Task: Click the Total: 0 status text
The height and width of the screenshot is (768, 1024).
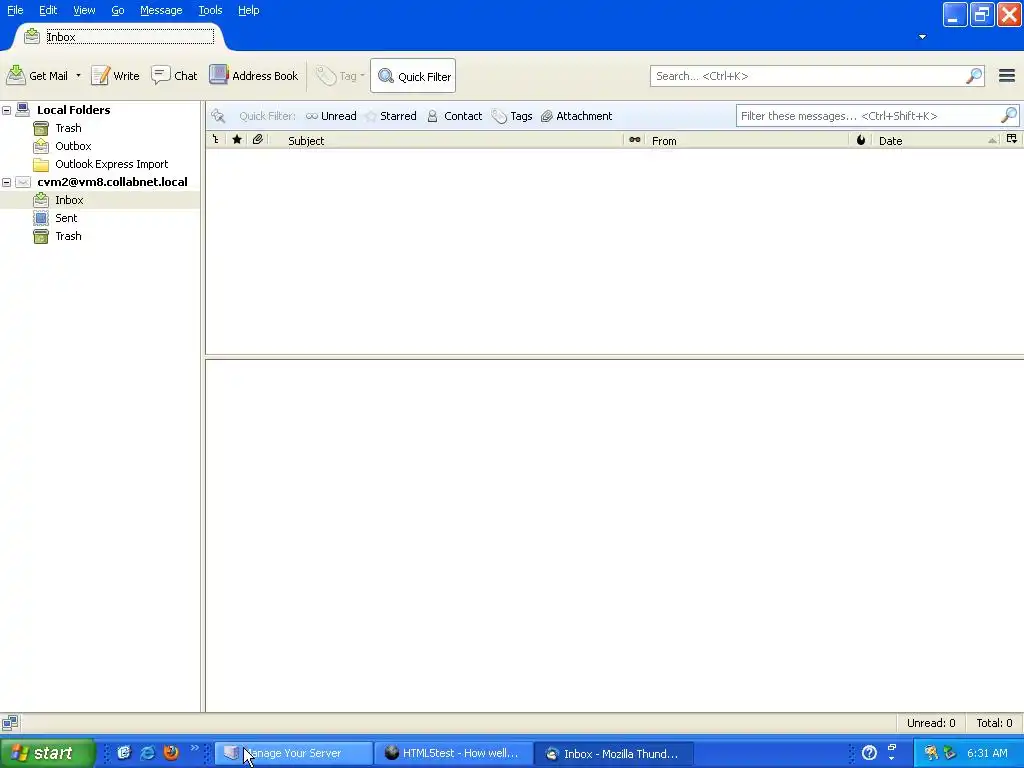Action: (994, 723)
